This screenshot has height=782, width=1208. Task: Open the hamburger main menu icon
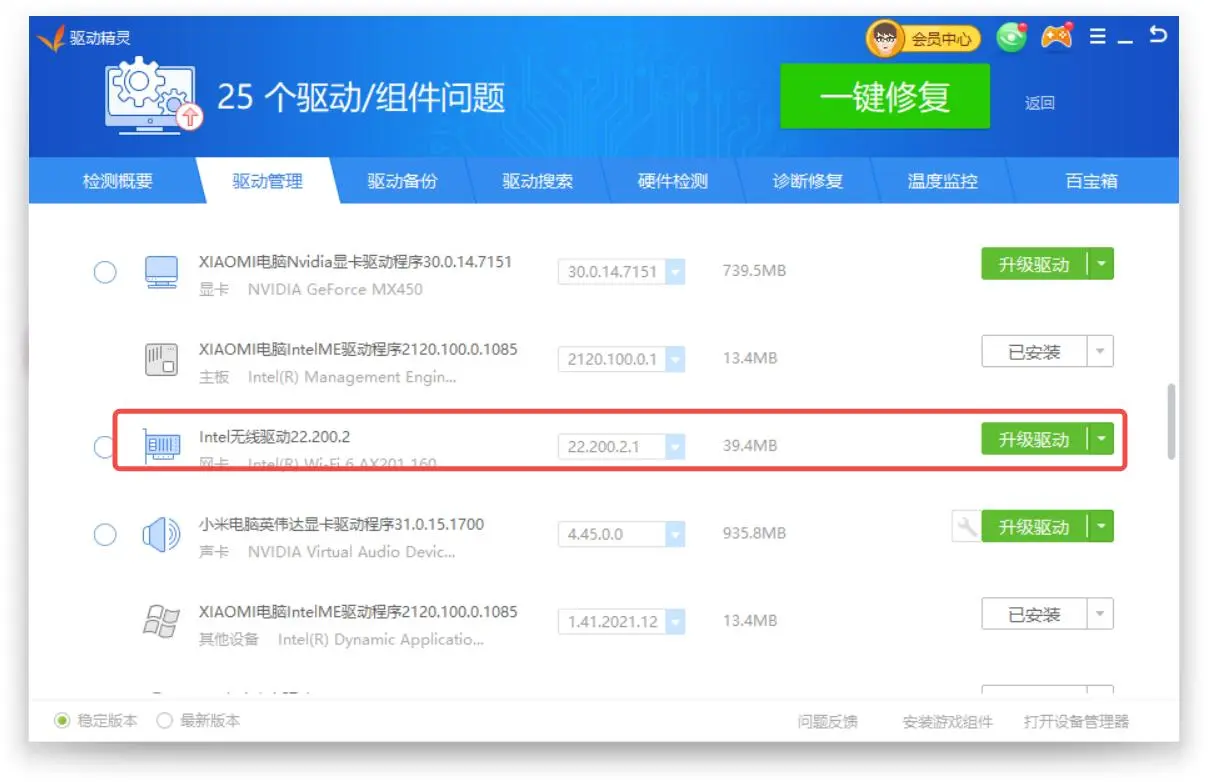tap(1098, 37)
